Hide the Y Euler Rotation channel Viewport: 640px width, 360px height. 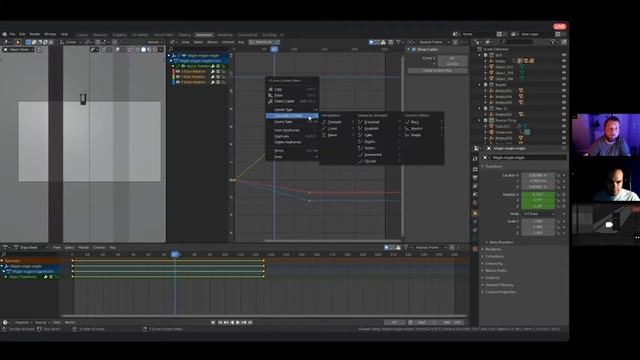coord(178,76)
